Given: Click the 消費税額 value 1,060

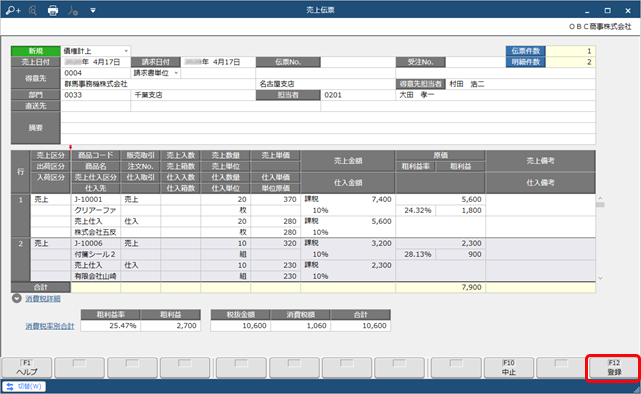Looking at the screenshot, I should pos(300,326).
